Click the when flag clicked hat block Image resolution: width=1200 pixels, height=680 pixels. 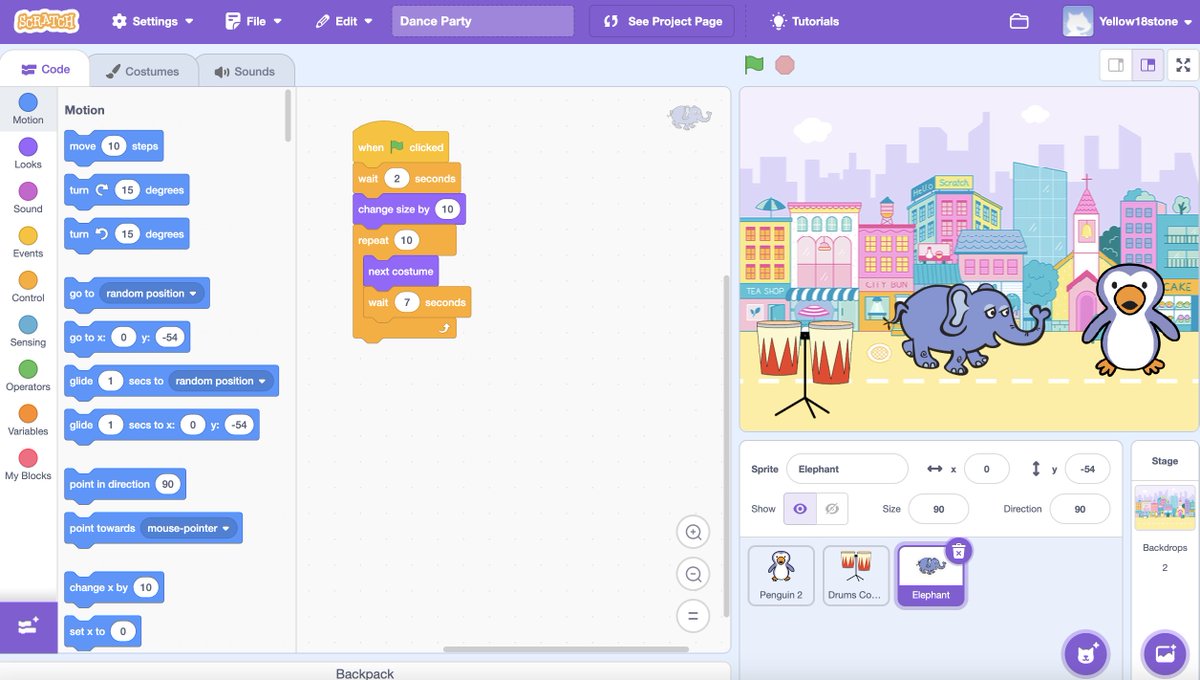click(400, 143)
